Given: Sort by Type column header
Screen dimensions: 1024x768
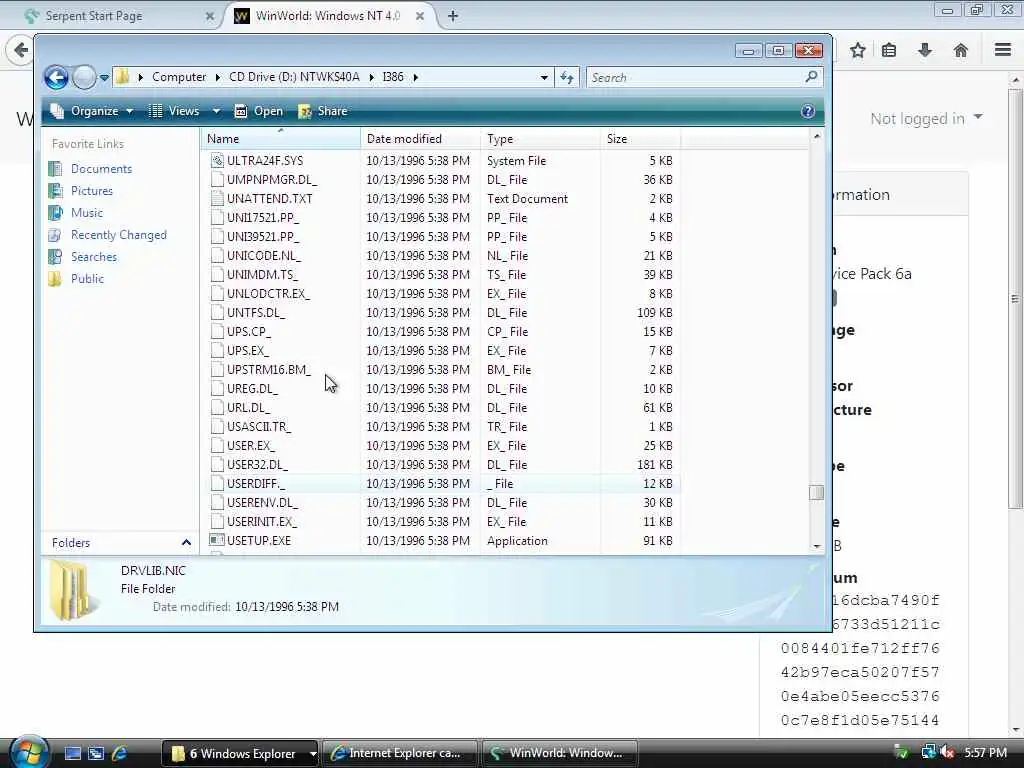Looking at the screenshot, I should click(x=540, y=138).
